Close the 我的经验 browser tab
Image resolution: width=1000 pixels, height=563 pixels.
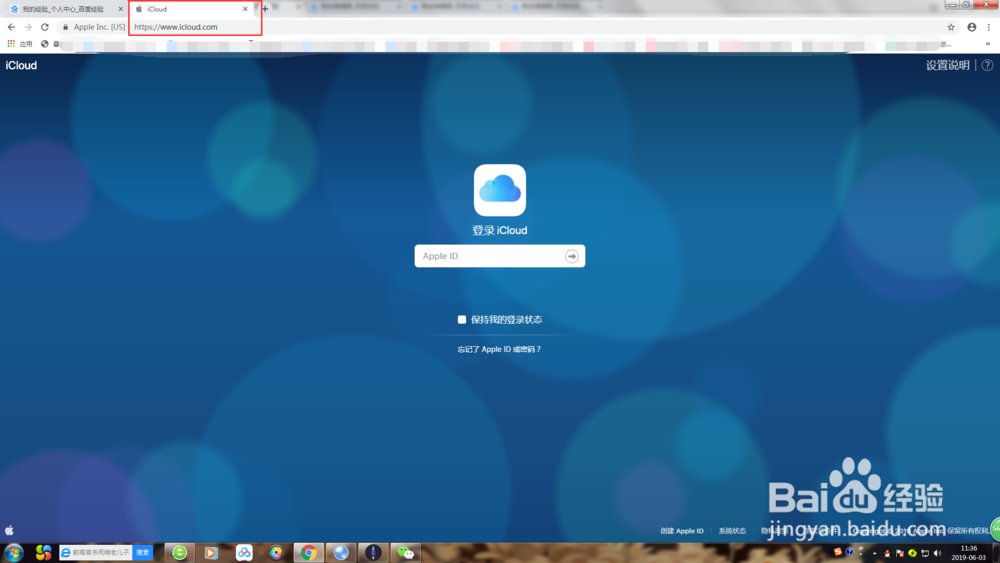coord(121,9)
